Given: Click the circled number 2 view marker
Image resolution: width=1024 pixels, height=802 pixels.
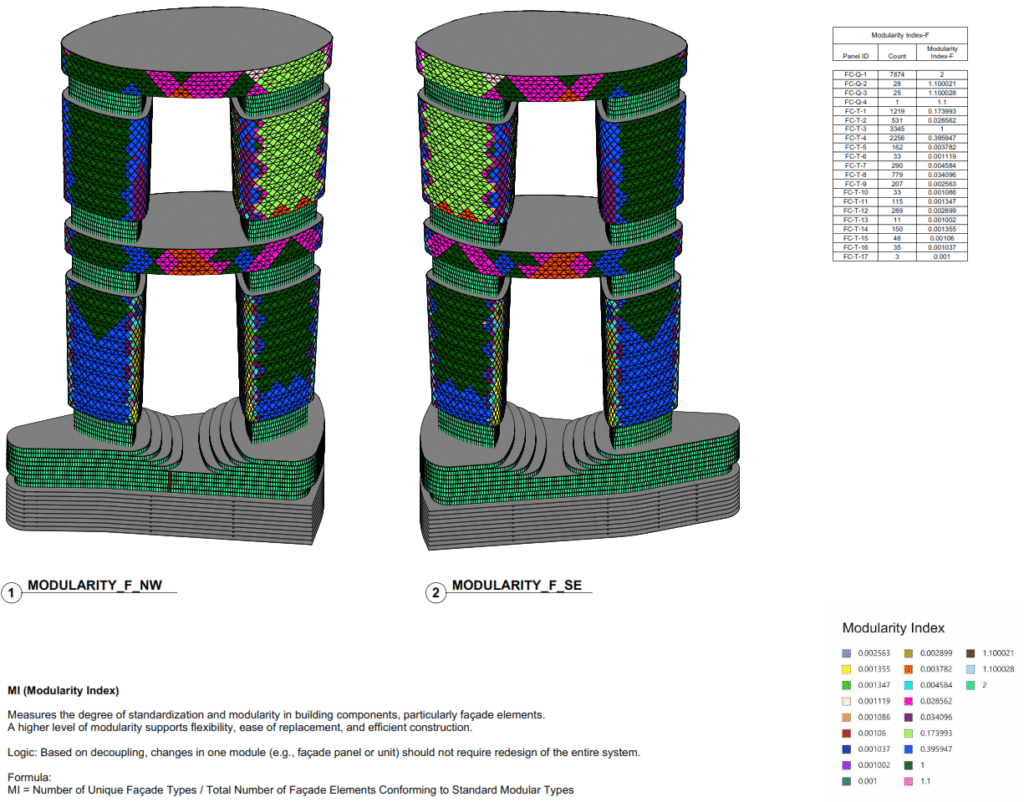Looking at the screenshot, I should (437, 590).
